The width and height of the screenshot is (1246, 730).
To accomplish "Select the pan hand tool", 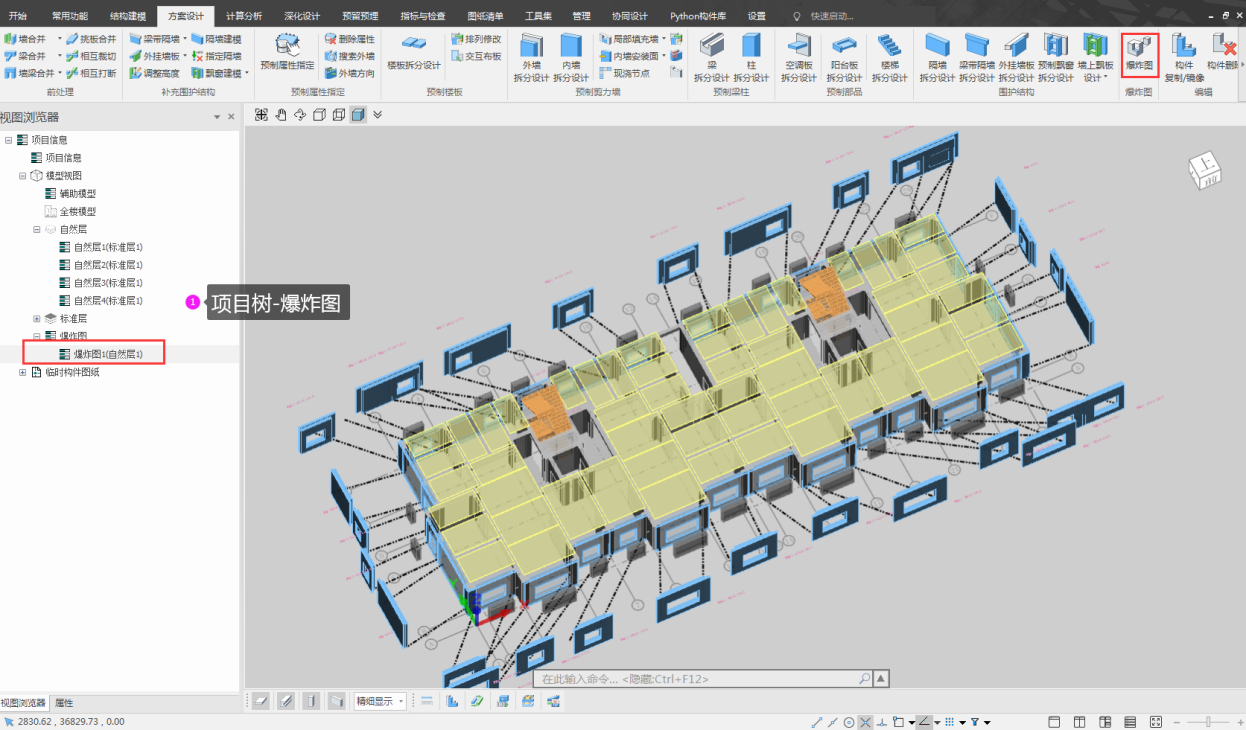I will pyautogui.click(x=280, y=115).
